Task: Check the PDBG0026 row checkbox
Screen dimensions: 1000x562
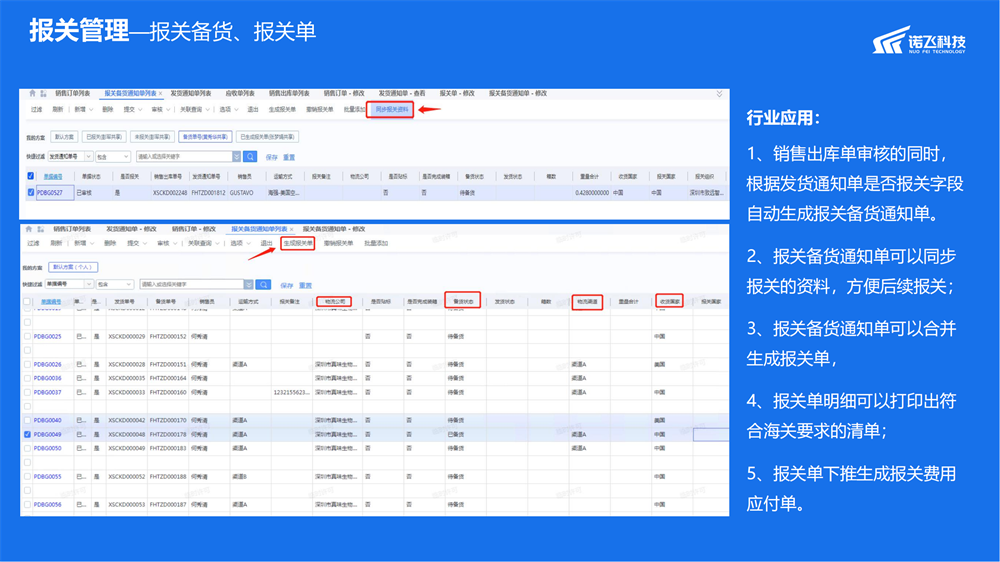Action: pyautogui.click(x=27, y=364)
